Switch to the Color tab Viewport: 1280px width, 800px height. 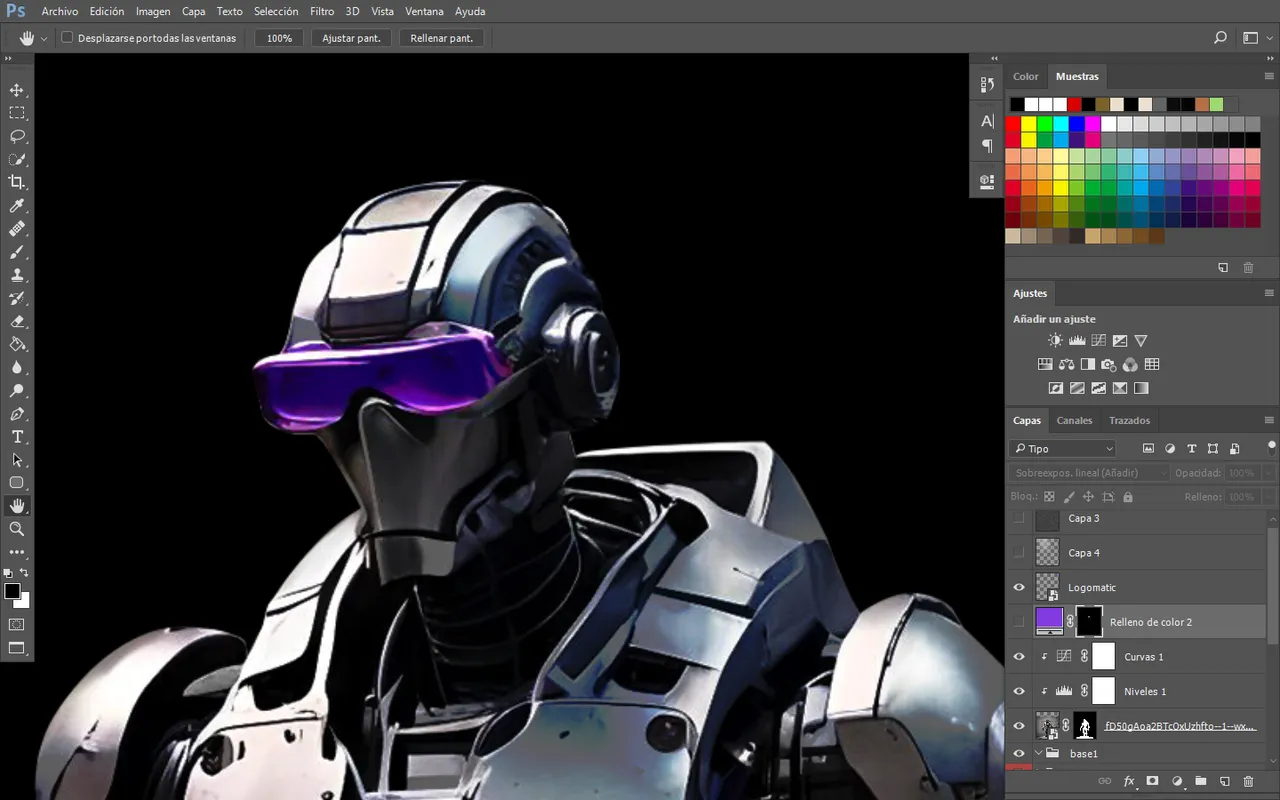point(1026,77)
